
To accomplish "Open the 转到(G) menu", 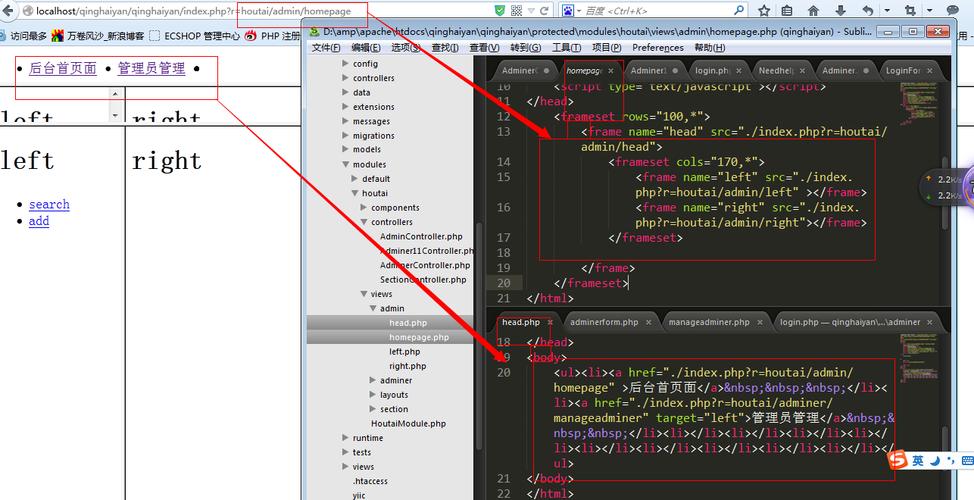I will tap(526, 48).
